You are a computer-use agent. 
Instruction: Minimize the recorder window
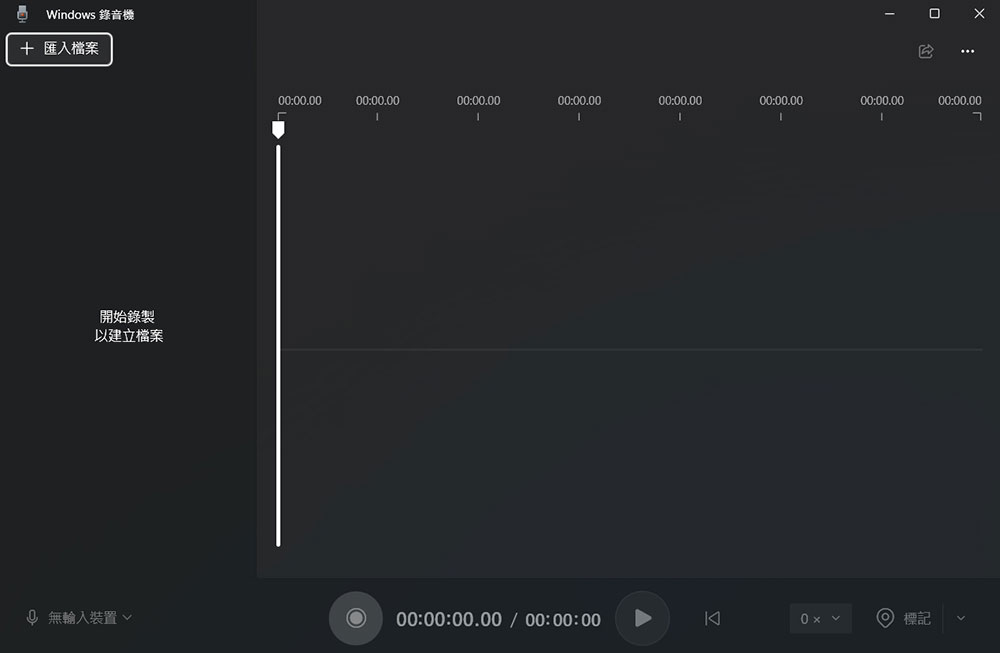[x=889, y=14]
